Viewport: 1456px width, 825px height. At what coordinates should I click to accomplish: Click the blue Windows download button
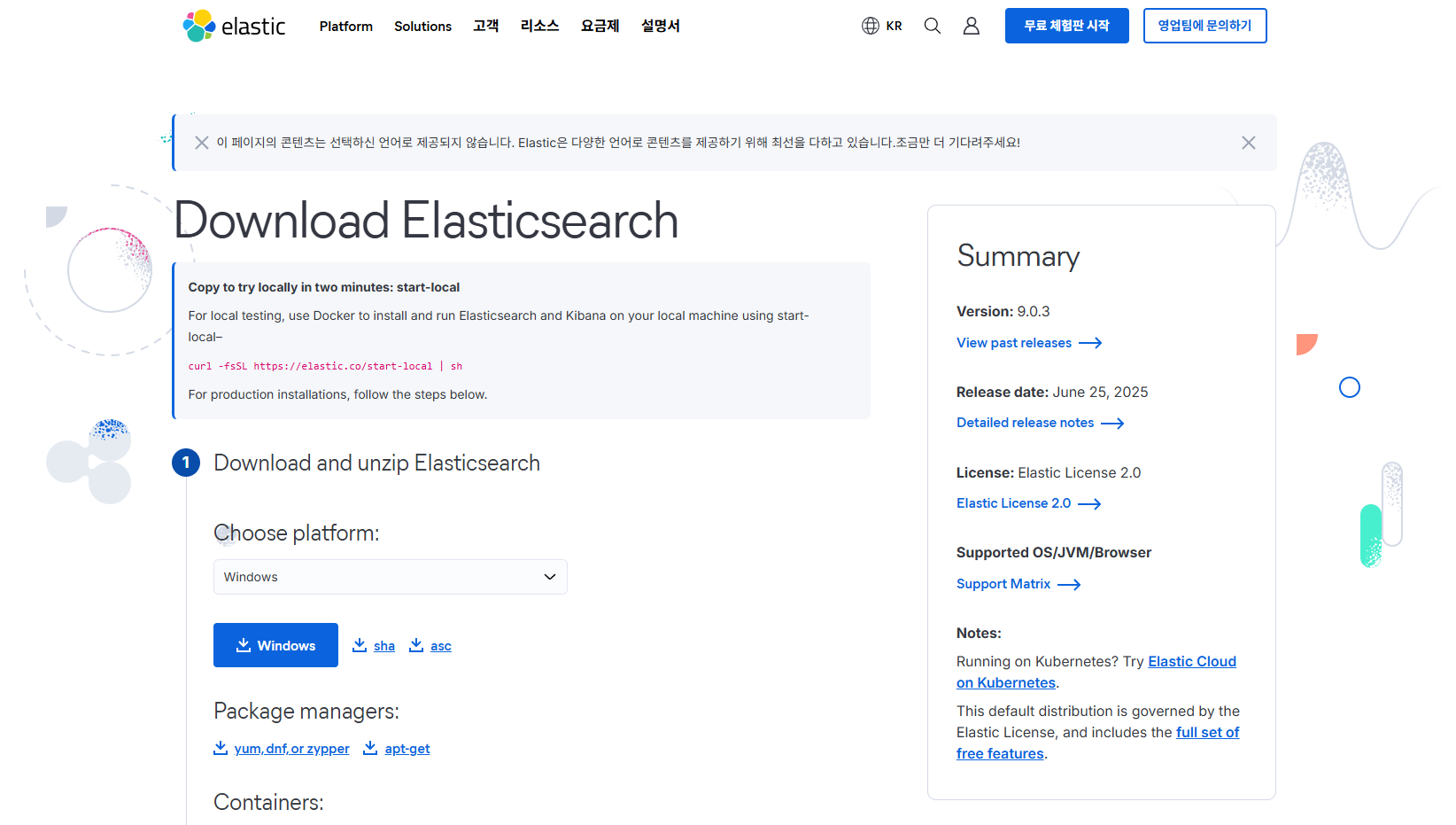click(275, 645)
